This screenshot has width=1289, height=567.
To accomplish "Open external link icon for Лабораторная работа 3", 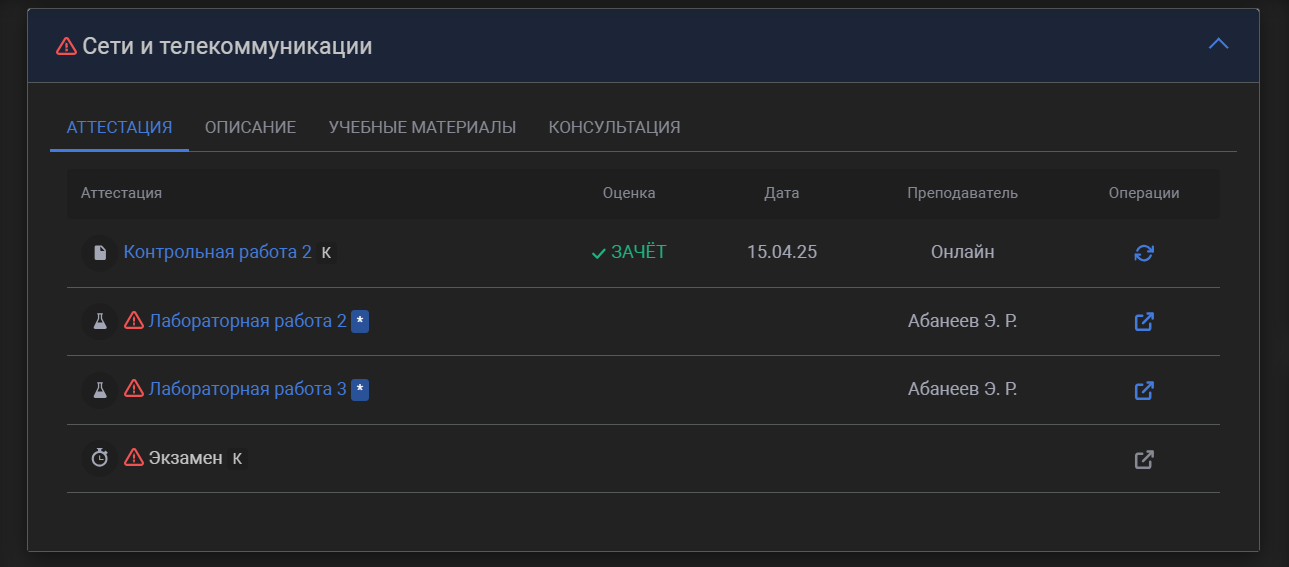I will (1144, 390).
